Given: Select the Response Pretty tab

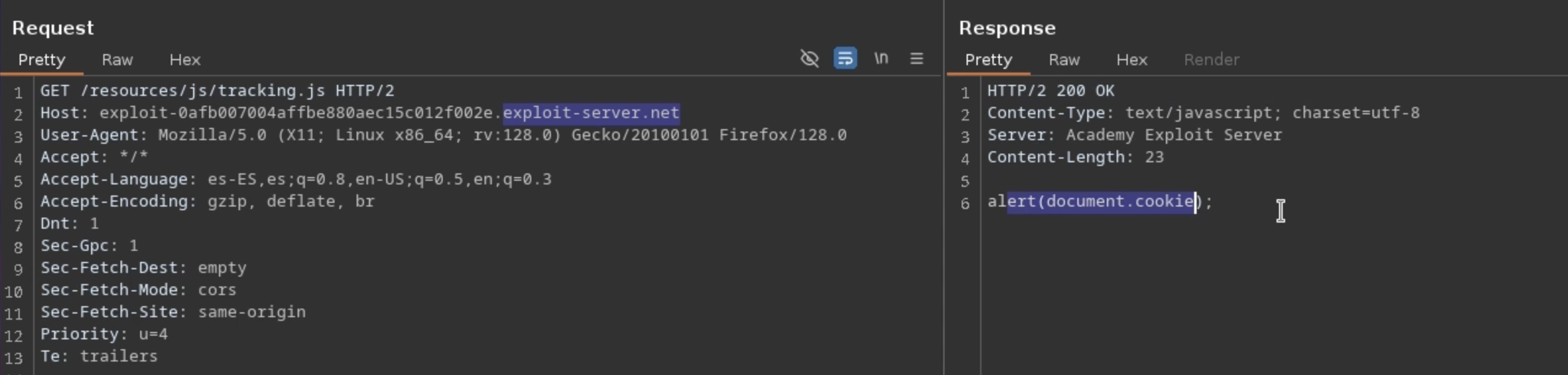Looking at the screenshot, I should pos(988,60).
